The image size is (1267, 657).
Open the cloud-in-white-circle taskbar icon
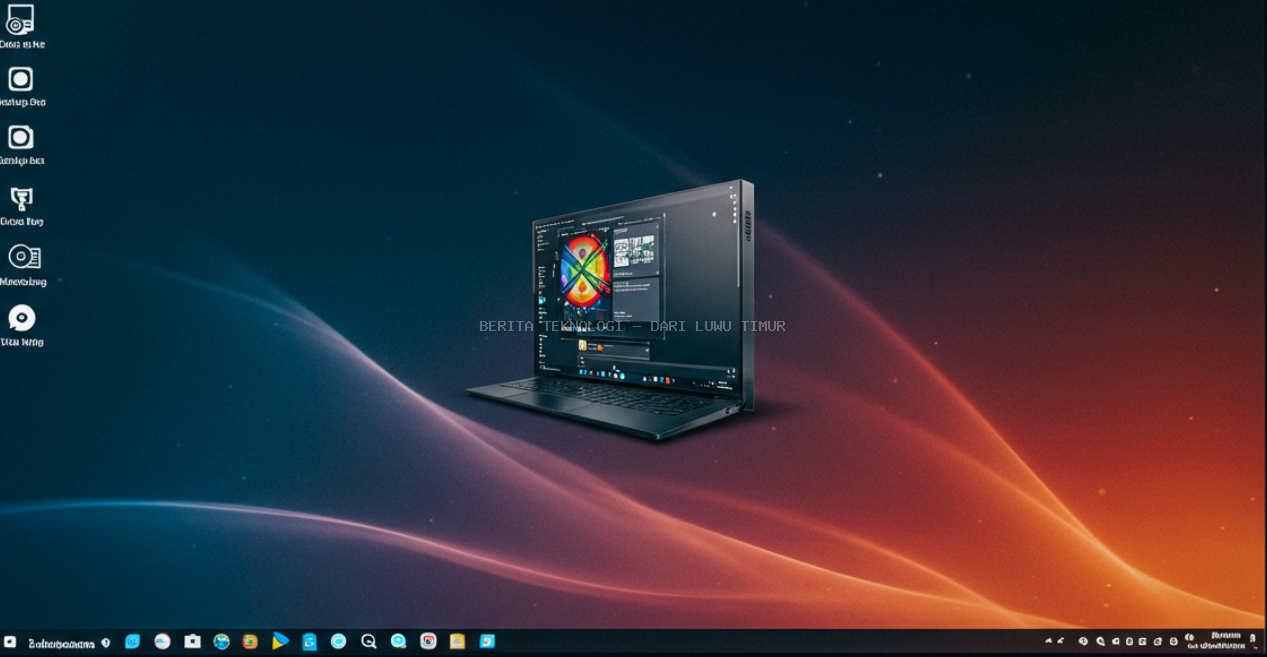pyautogui.click(x=162, y=642)
